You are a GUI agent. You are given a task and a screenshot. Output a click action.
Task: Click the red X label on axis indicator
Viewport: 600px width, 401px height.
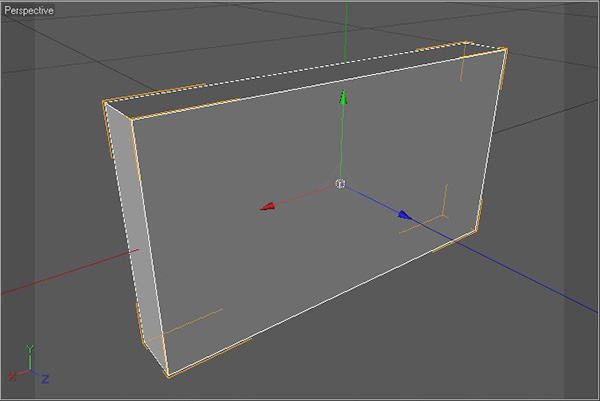12,376
